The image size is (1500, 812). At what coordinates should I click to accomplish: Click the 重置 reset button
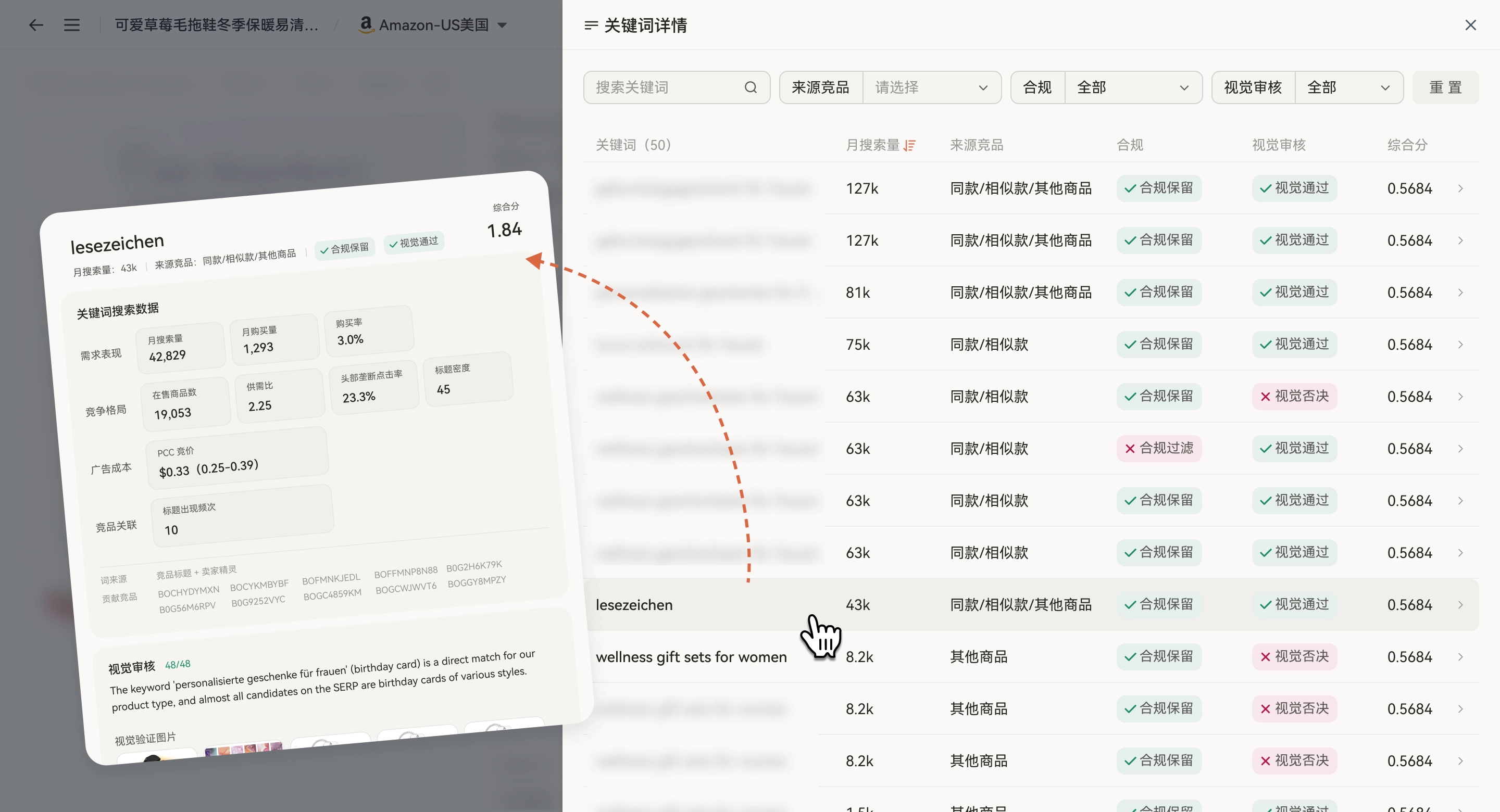(x=1445, y=87)
